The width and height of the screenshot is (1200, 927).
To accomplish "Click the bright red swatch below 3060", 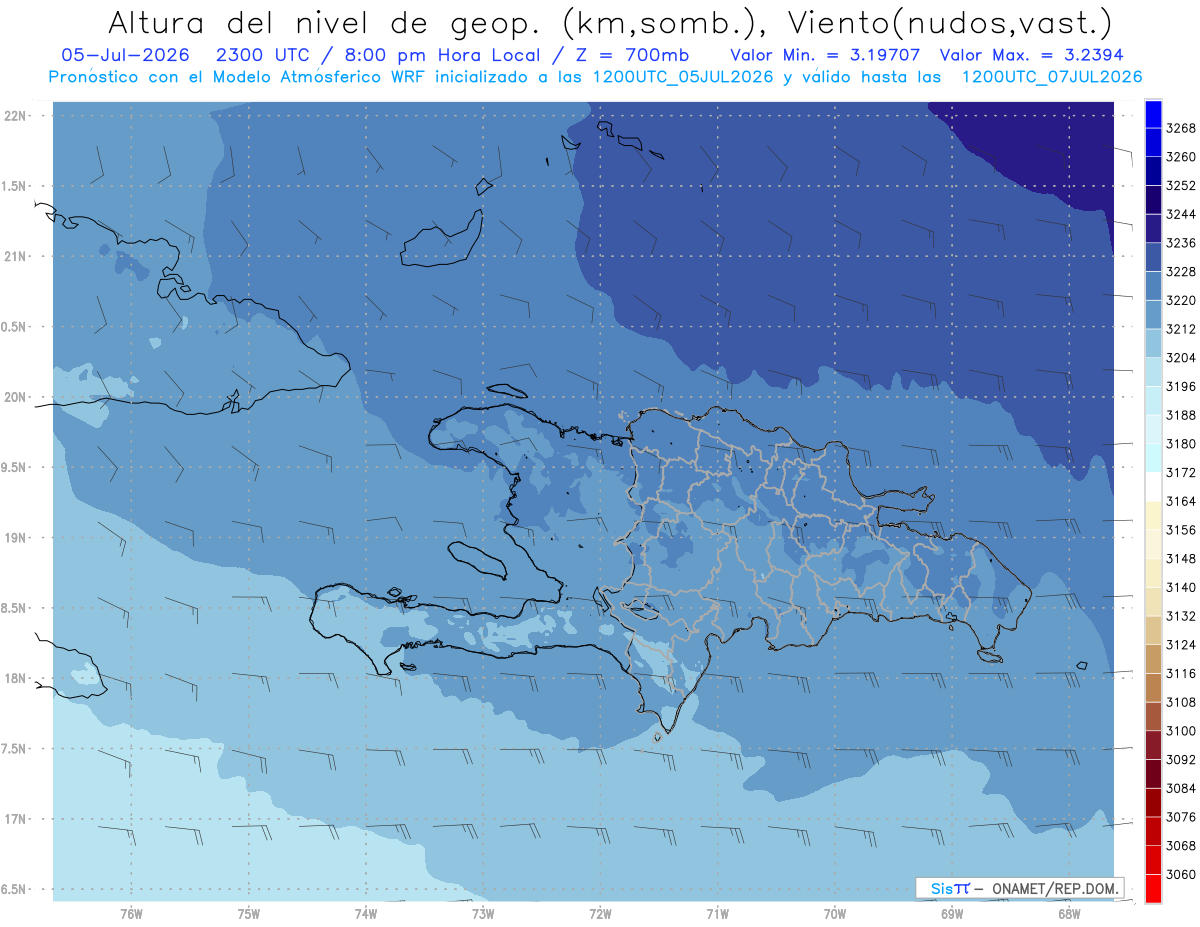I will pyautogui.click(x=1153, y=888).
